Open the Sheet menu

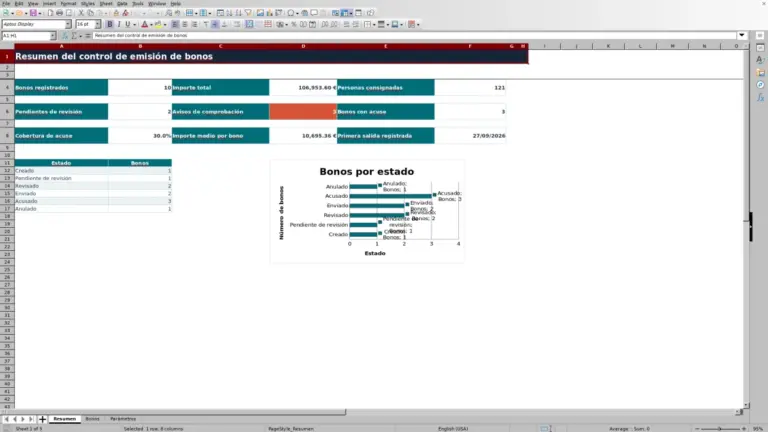click(106, 3)
